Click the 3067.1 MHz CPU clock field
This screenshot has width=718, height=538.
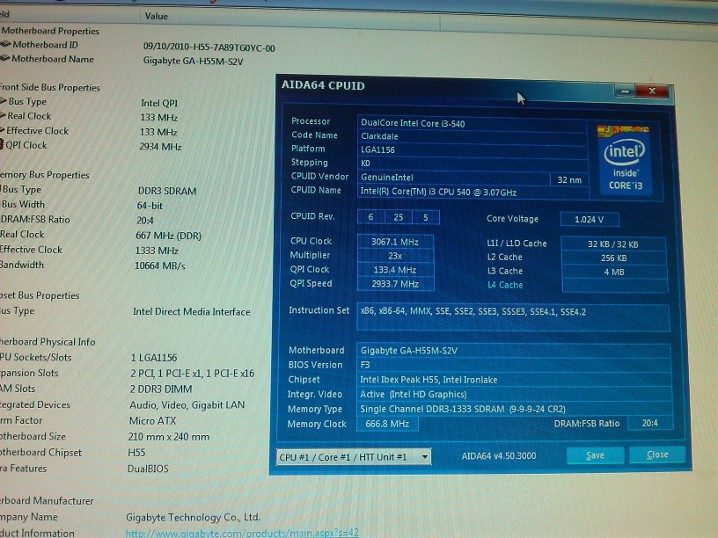coord(395,242)
